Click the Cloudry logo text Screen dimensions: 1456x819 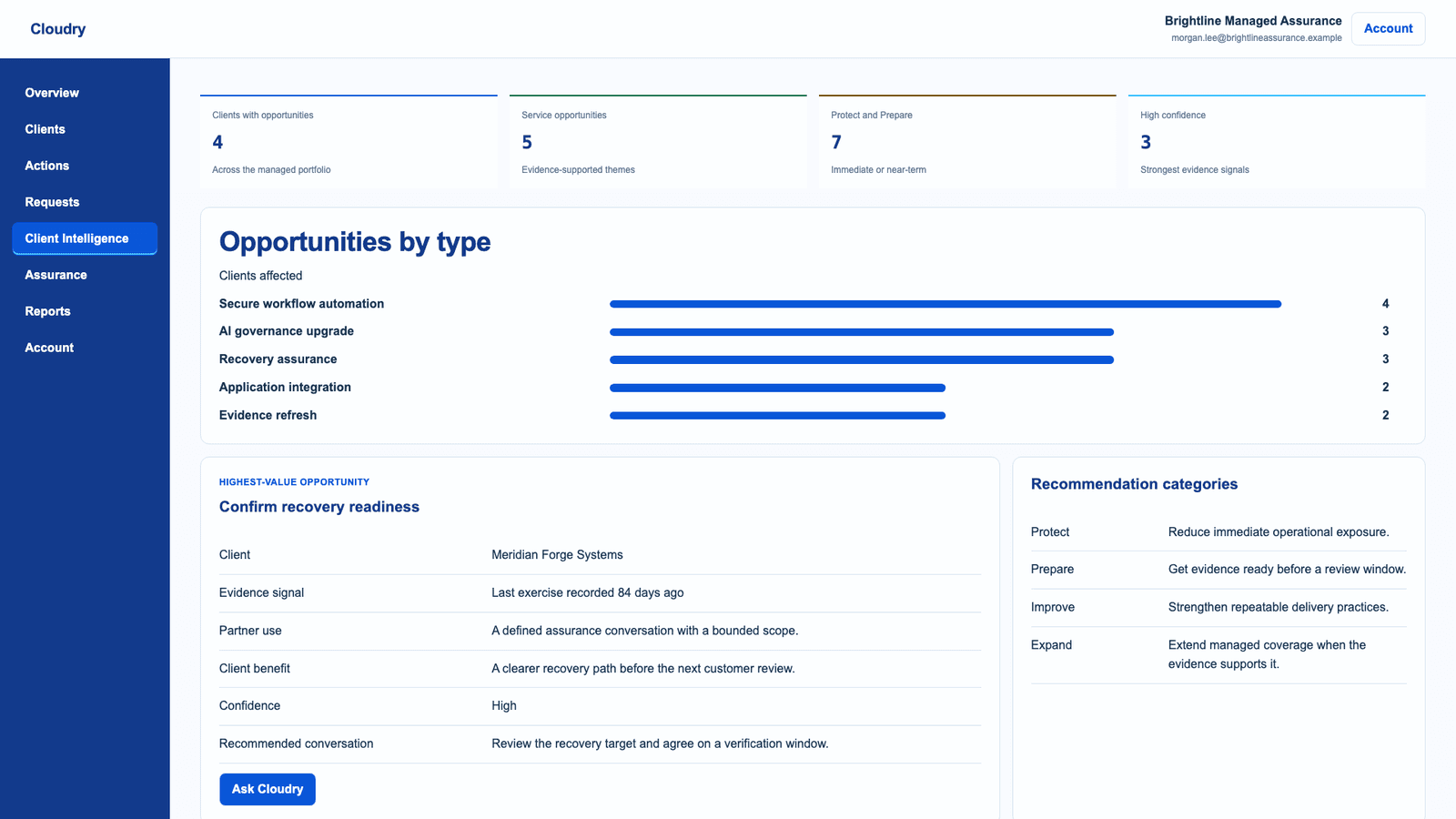pos(58,29)
